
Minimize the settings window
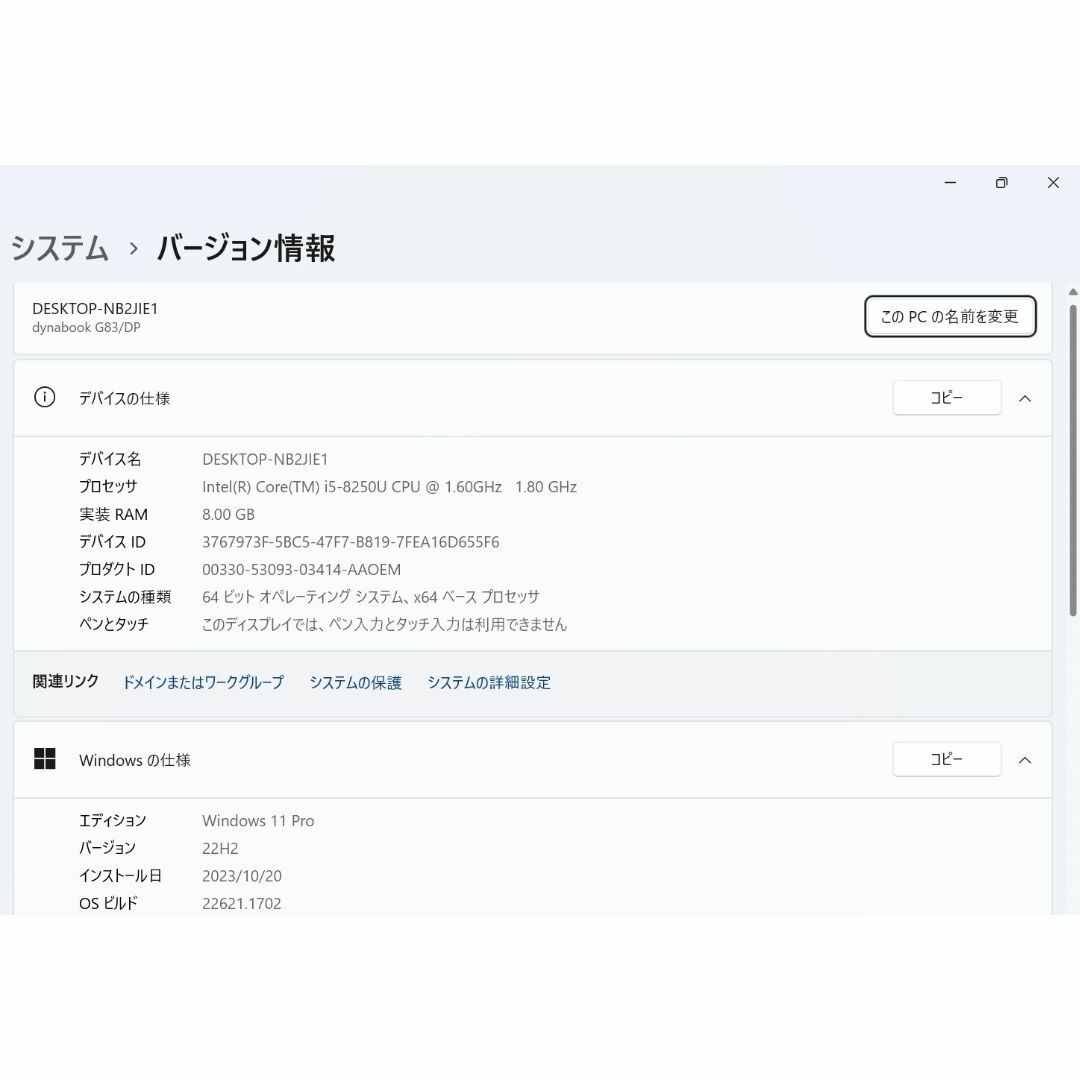coord(951,183)
